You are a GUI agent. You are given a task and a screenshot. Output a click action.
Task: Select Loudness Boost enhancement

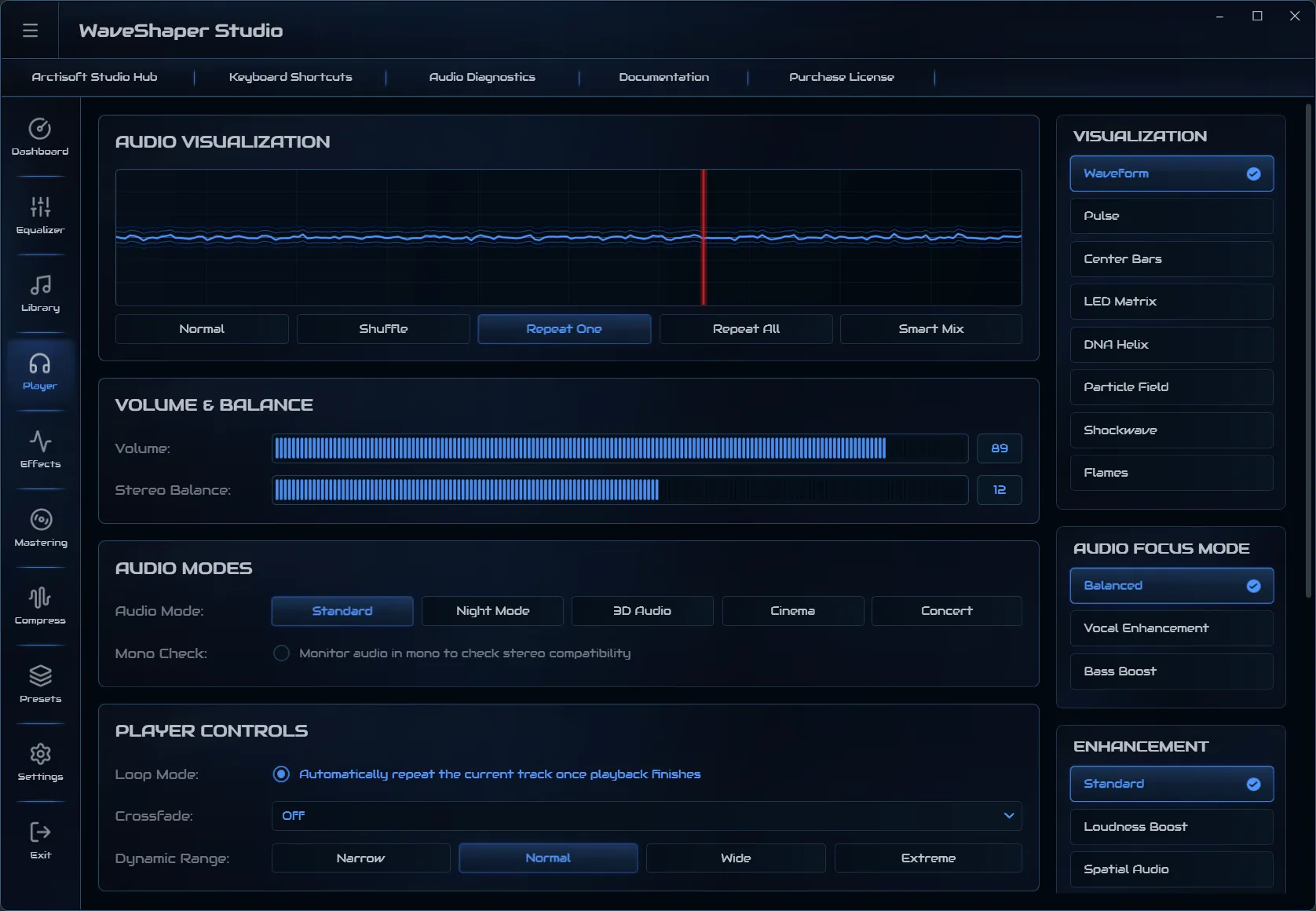tap(1172, 827)
